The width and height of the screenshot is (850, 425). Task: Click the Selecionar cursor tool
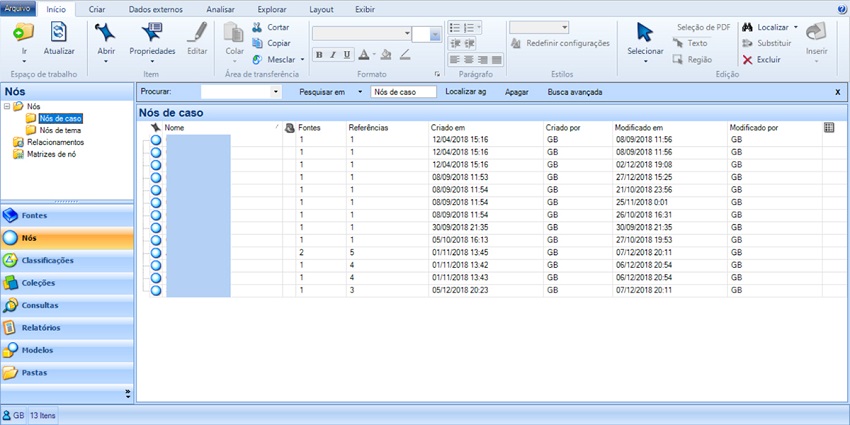coord(645,32)
